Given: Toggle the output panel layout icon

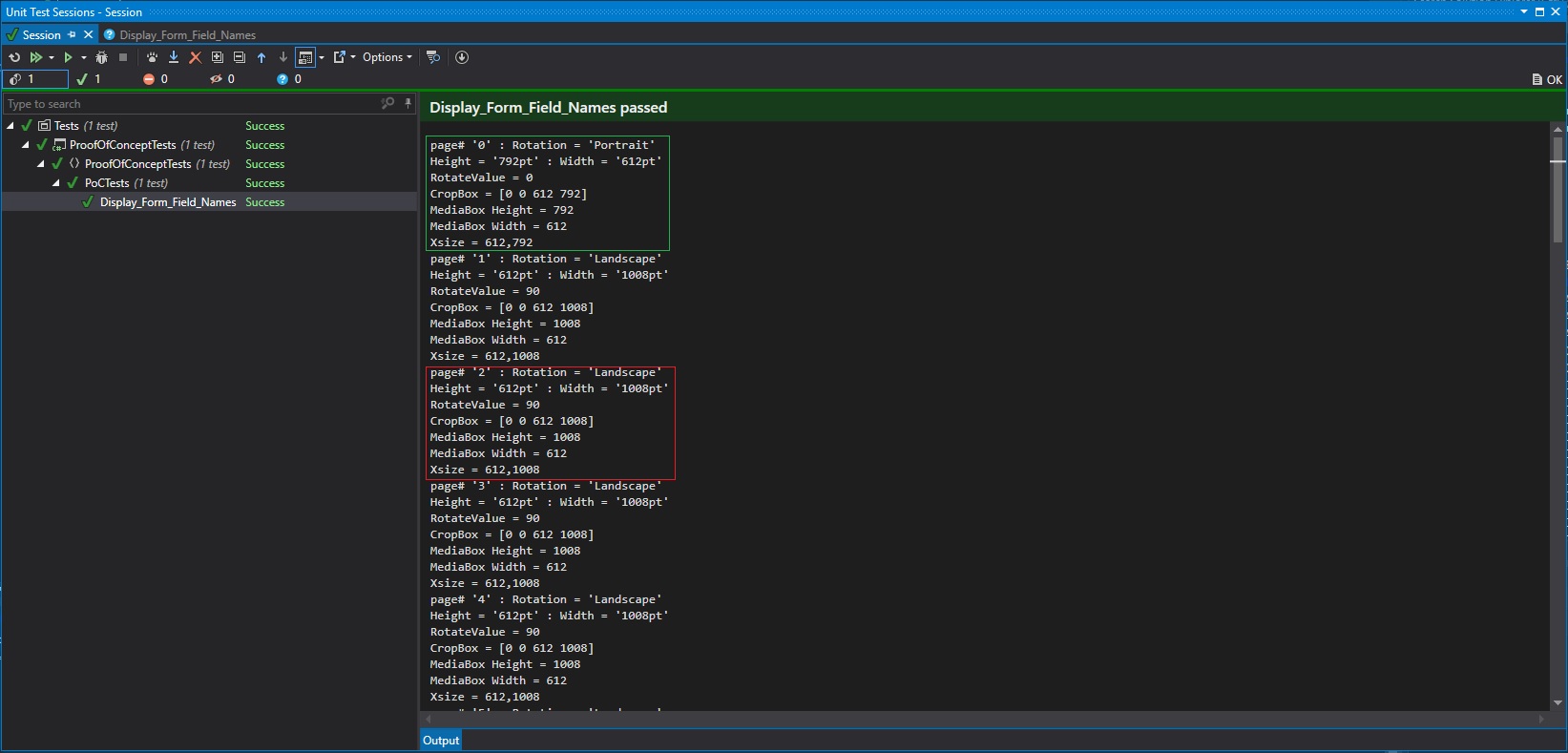Looking at the screenshot, I should [305, 57].
